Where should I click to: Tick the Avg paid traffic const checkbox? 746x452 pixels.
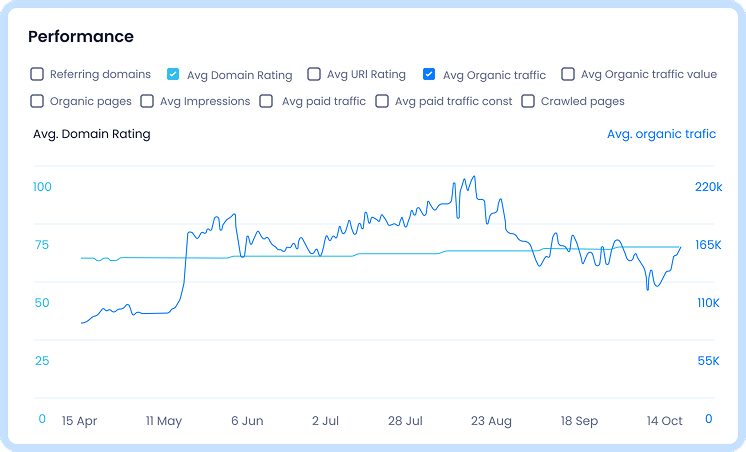pyautogui.click(x=382, y=101)
